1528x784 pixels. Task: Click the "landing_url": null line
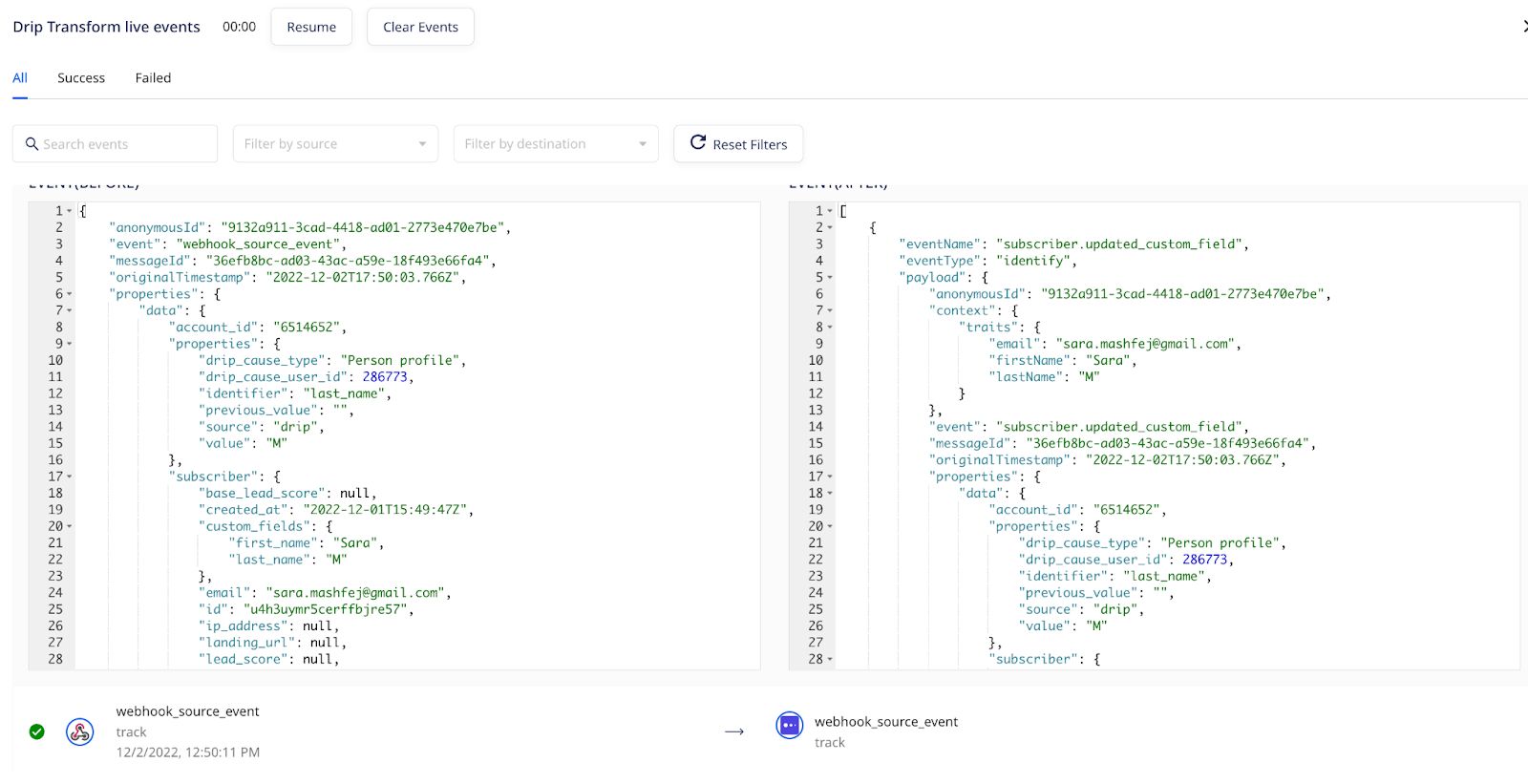[273, 643]
